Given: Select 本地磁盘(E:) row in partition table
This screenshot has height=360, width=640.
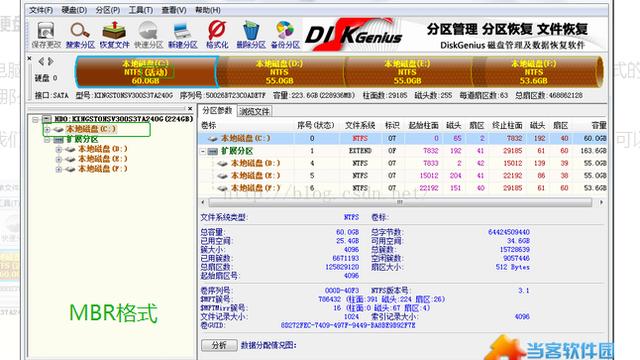Looking at the screenshot, I should click(403, 176).
